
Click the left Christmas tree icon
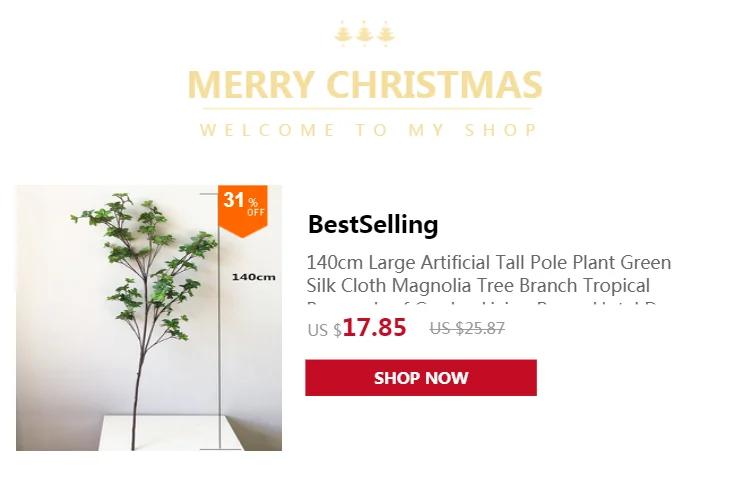343,34
